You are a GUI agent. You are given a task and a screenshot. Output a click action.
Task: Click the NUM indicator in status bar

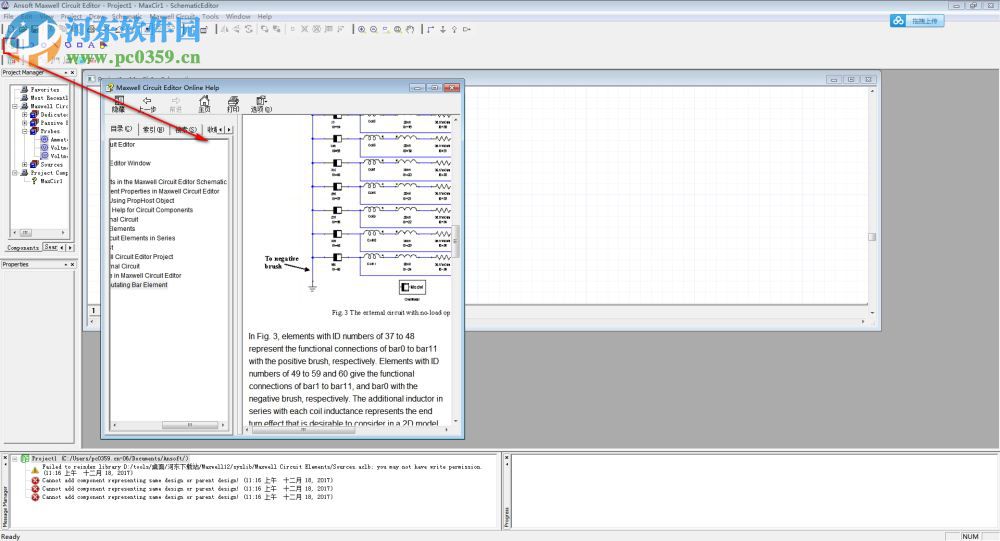tap(970, 537)
